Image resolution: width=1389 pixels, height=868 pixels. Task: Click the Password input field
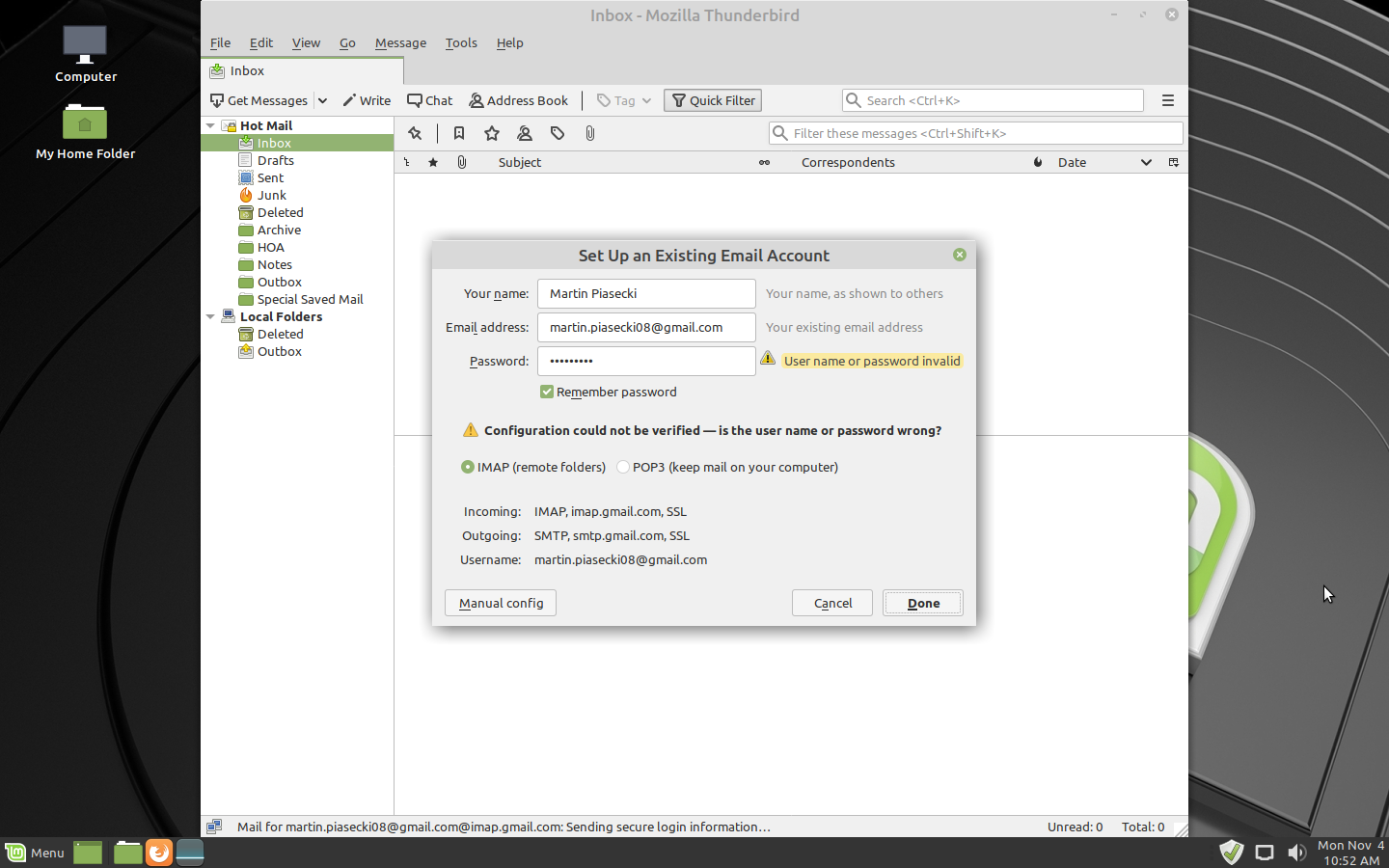[x=646, y=361]
